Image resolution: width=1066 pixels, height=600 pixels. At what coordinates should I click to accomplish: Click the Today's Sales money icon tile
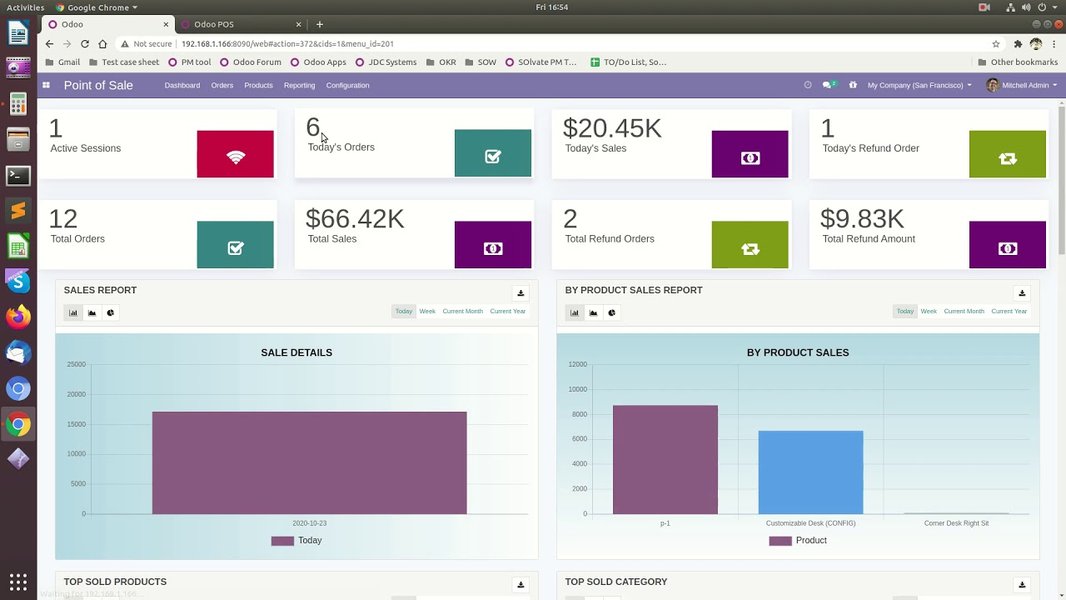pos(750,154)
